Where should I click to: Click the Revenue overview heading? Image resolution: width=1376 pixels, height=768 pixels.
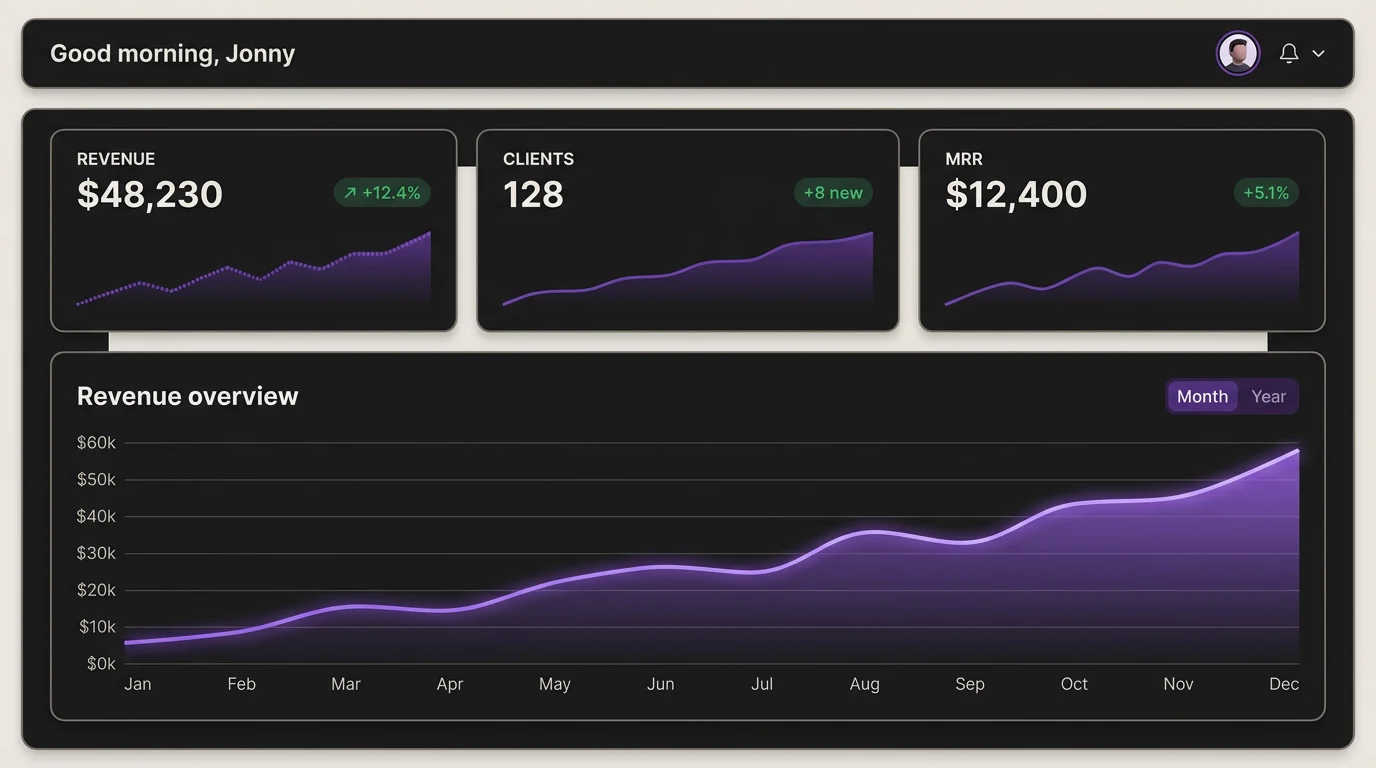187,396
